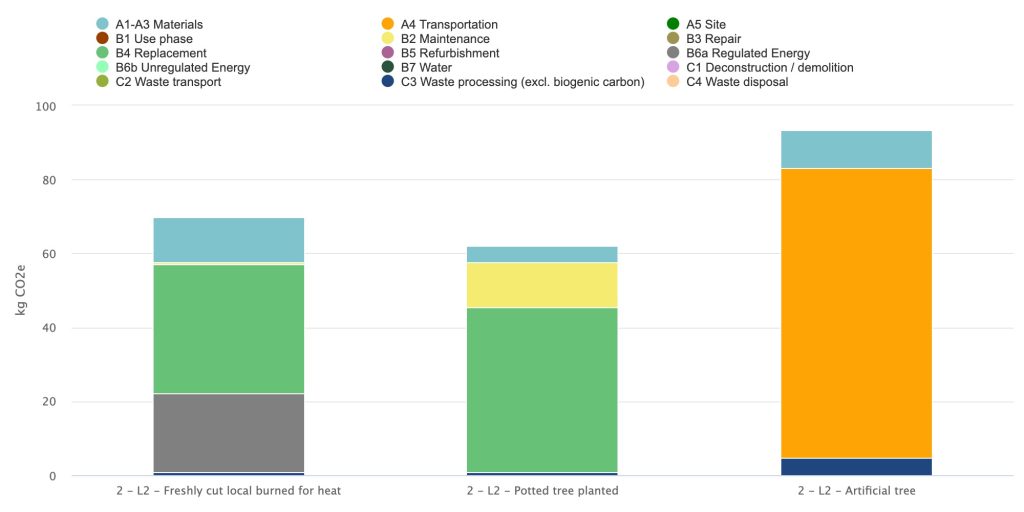Click the dark blue waste processing segment of Artificial tree
Screen dimensions: 1024x512
[856, 467]
